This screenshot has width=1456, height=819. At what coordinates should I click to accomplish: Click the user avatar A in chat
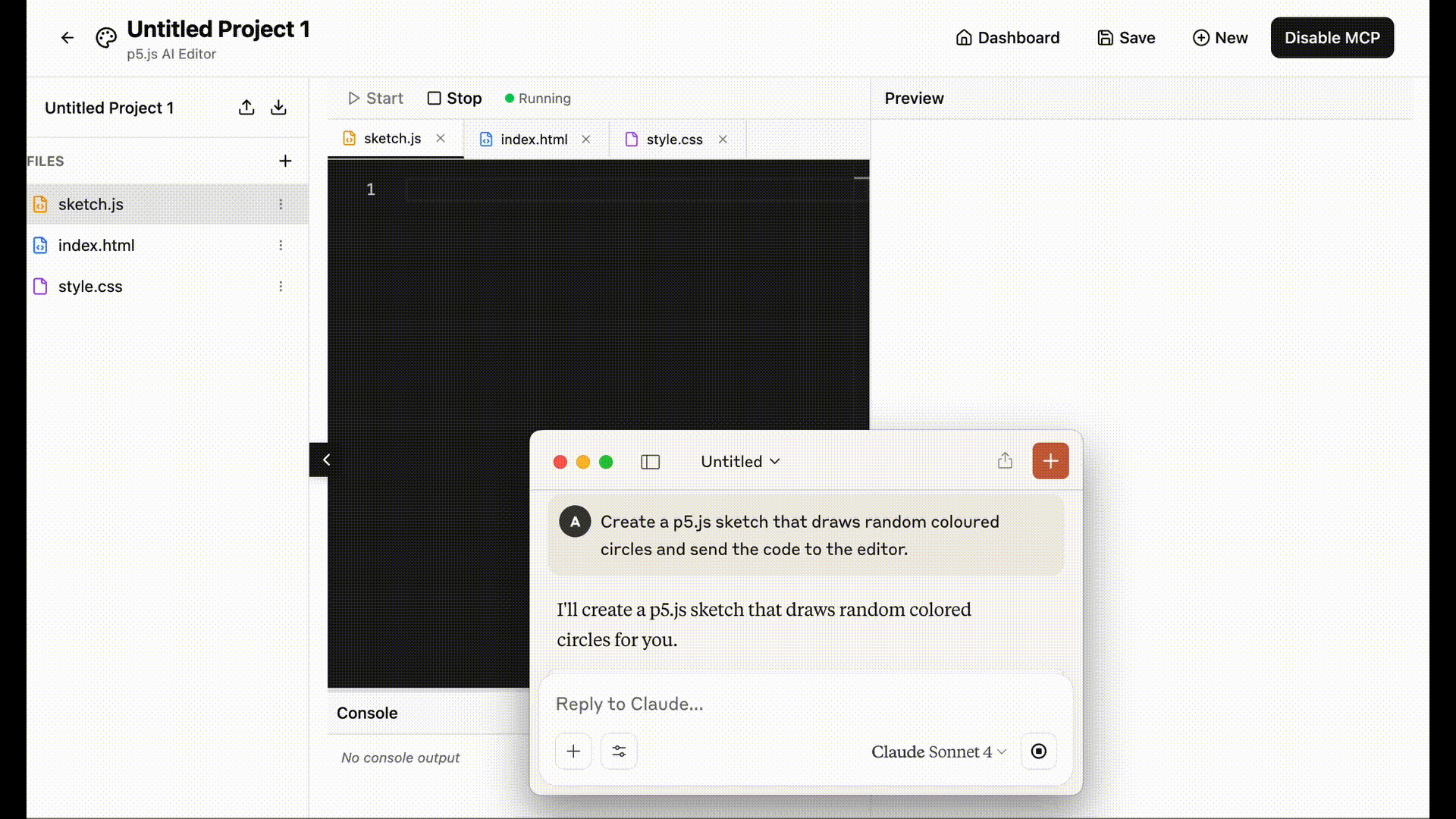pos(575,522)
